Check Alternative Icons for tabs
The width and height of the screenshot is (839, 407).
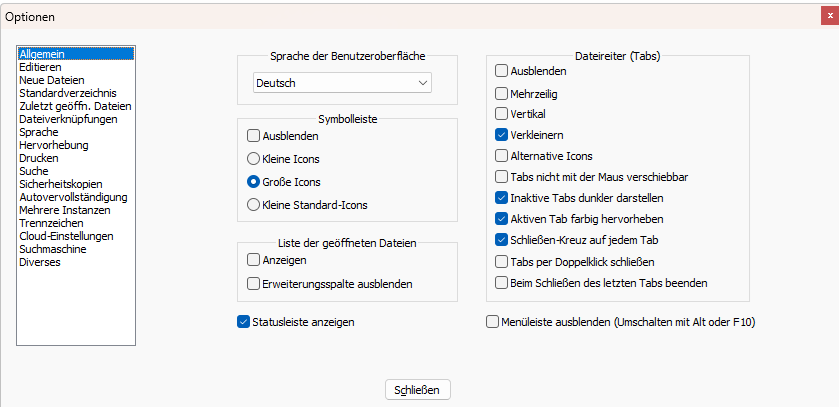tap(501, 156)
